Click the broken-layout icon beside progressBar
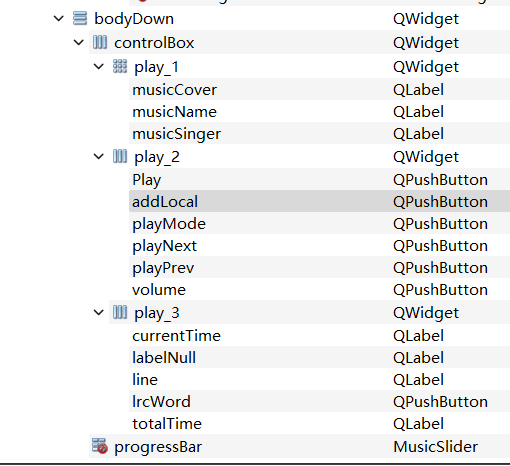Image resolution: width=510 pixels, height=466 pixels. [100, 446]
